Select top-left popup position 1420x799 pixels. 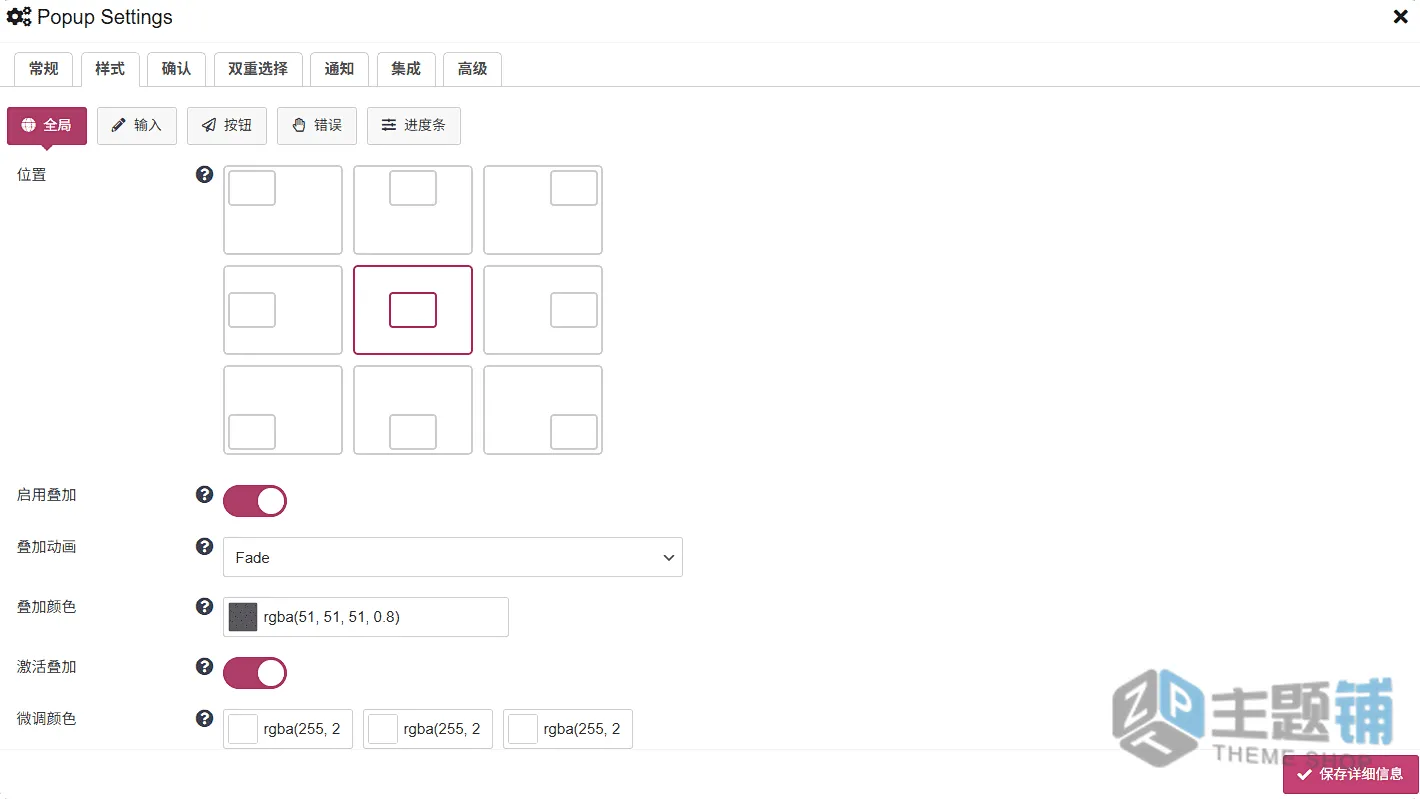coord(283,210)
